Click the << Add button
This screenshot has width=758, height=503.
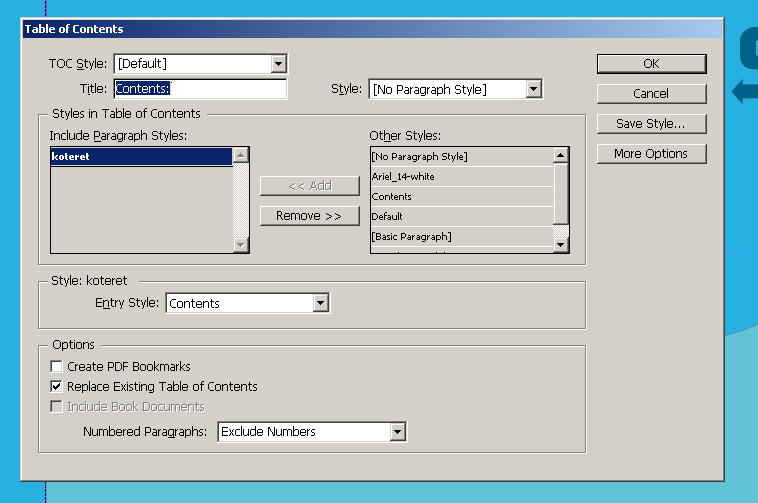tap(309, 186)
